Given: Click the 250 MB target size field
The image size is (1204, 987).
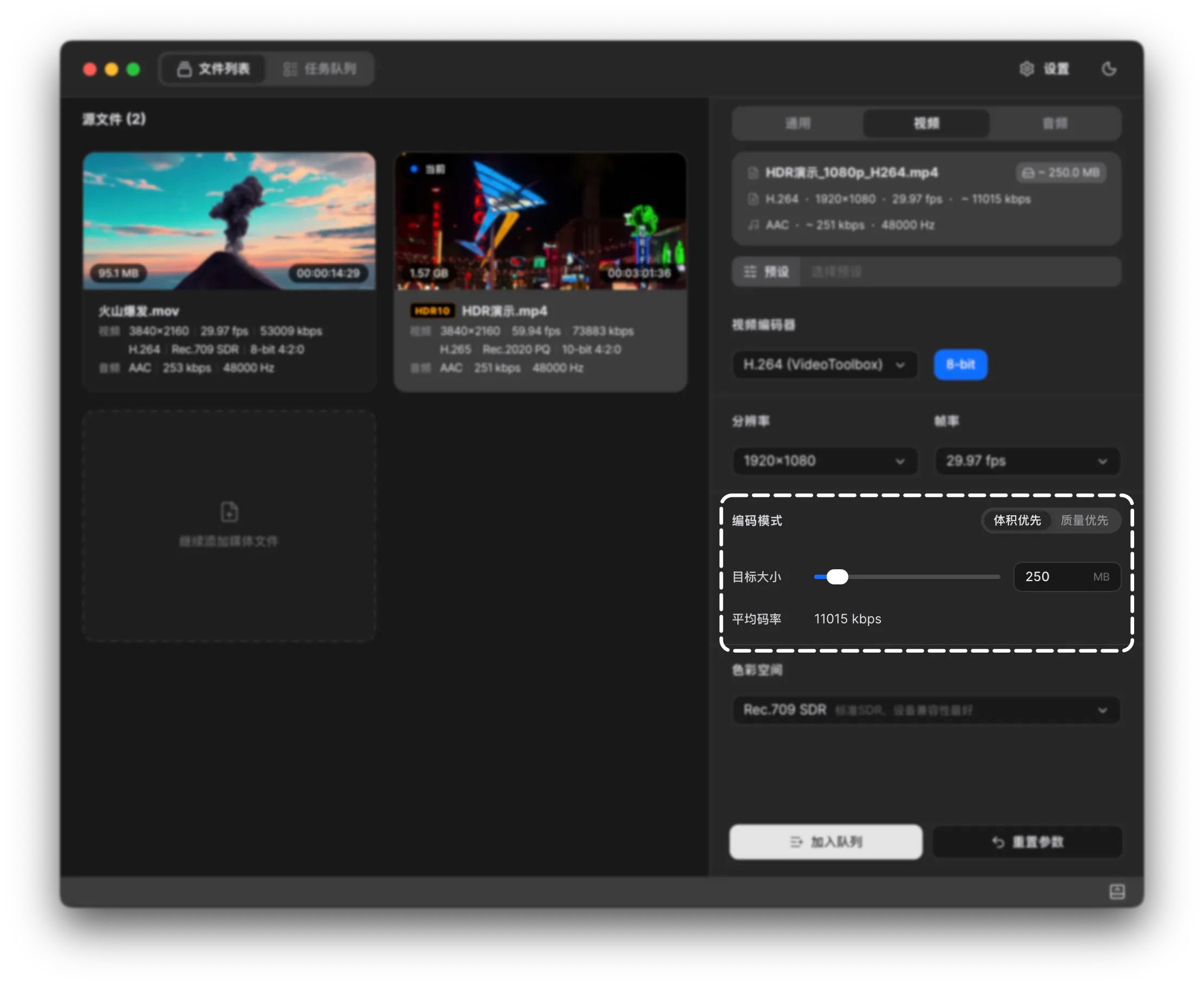Looking at the screenshot, I should [1066, 576].
